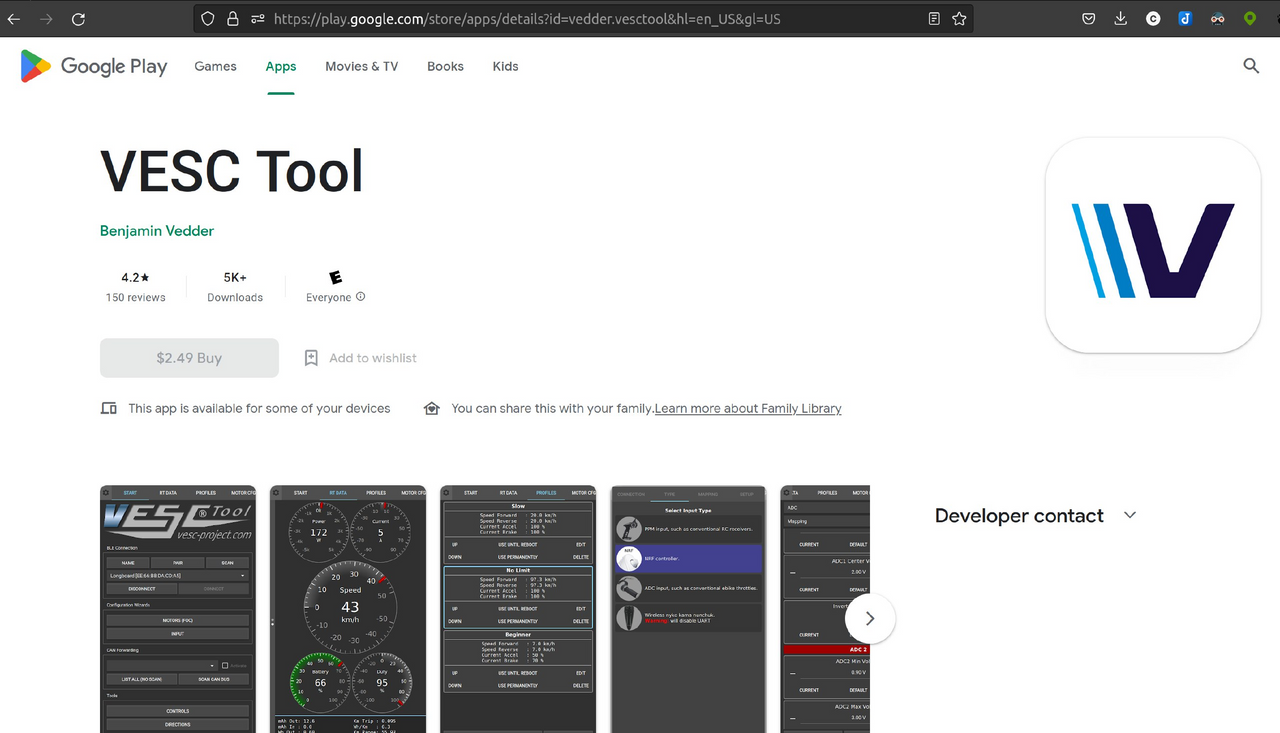Show next screenshots with arrow

[x=870, y=619]
